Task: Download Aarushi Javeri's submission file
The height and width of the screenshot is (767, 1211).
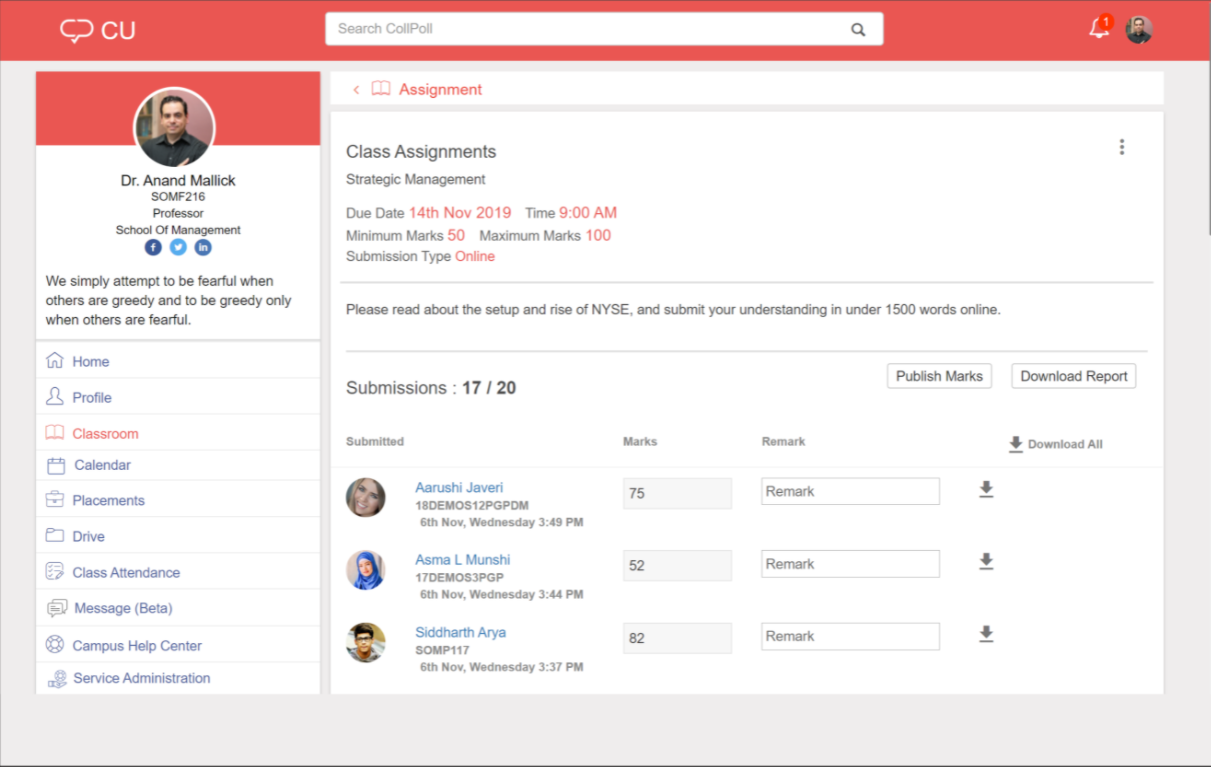Action: coord(986,489)
